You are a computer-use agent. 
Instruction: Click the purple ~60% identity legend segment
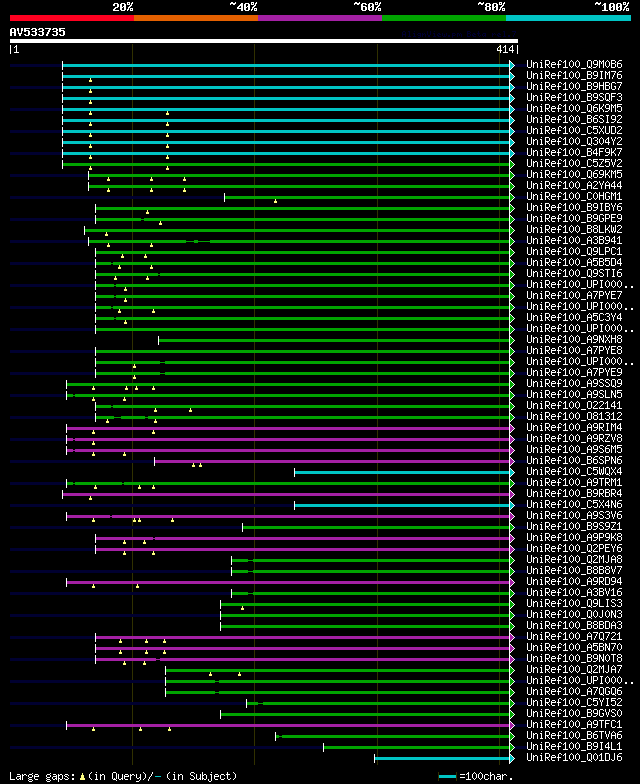pyautogui.click(x=320, y=18)
